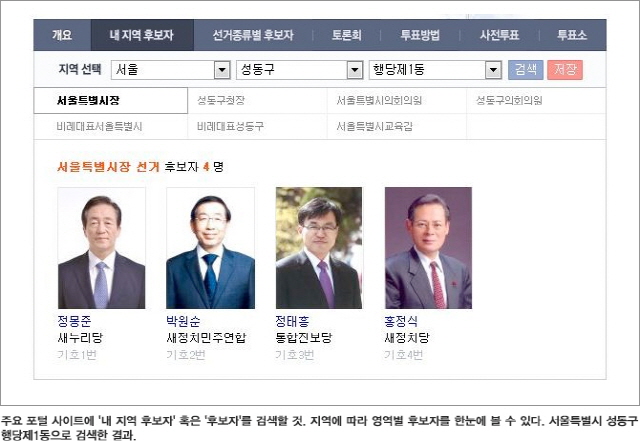Image resolution: width=640 pixels, height=441 pixels.
Task: Expand the 성동구 district dropdown
Action: pyautogui.click(x=300, y=70)
